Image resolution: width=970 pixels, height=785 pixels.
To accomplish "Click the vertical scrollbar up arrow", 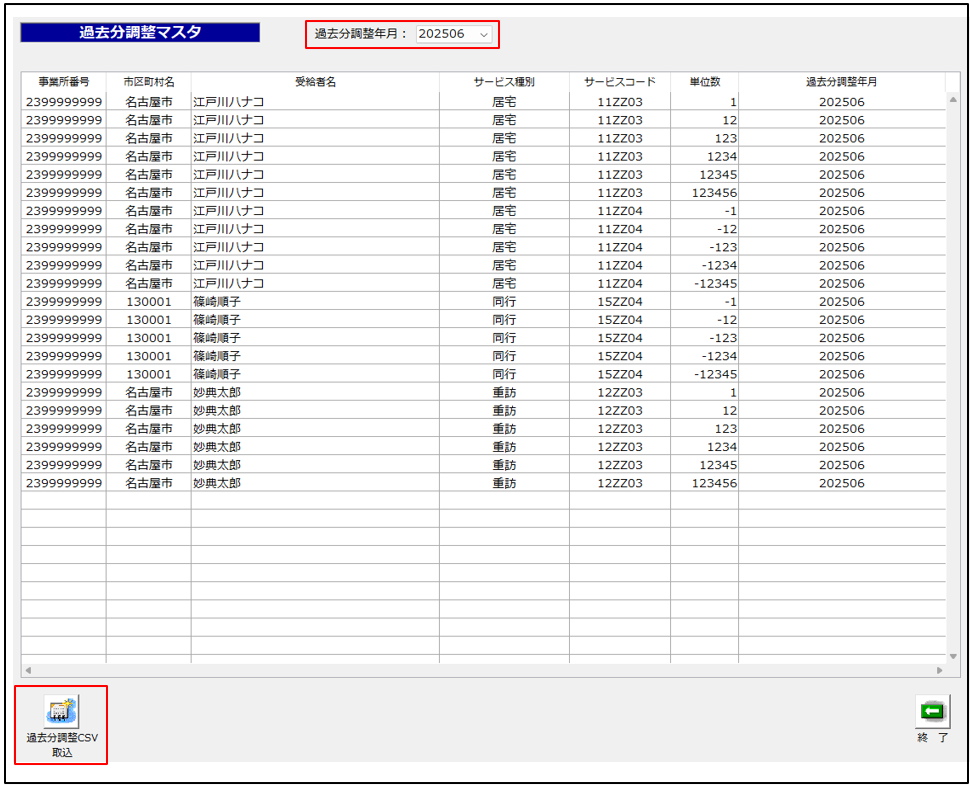I will point(953,101).
